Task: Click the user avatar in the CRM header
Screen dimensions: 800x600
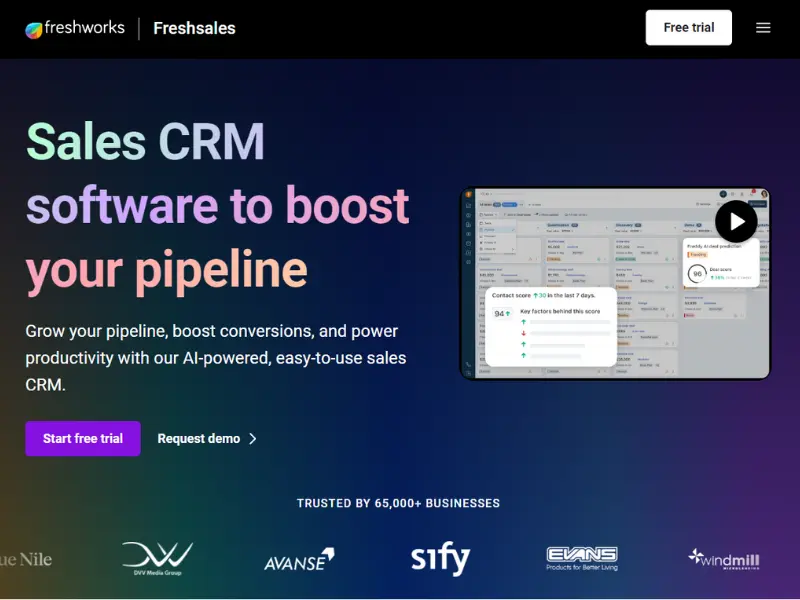Action: (764, 194)
